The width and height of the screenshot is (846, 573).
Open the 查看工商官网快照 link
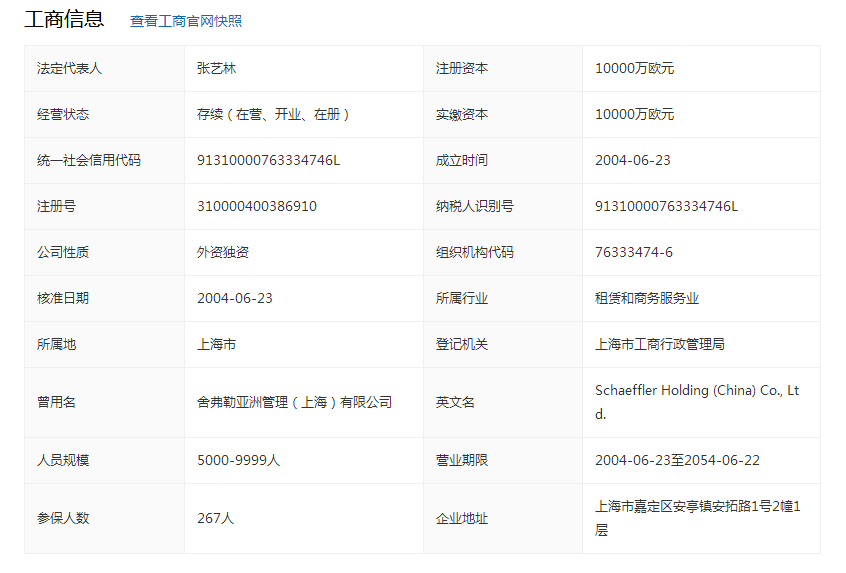coord(186,21)
